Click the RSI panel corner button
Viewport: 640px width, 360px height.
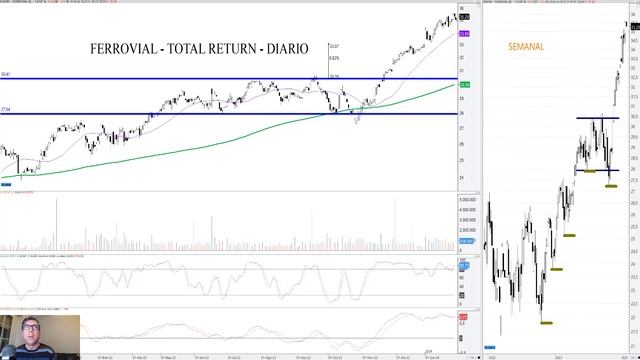[479, 257]
